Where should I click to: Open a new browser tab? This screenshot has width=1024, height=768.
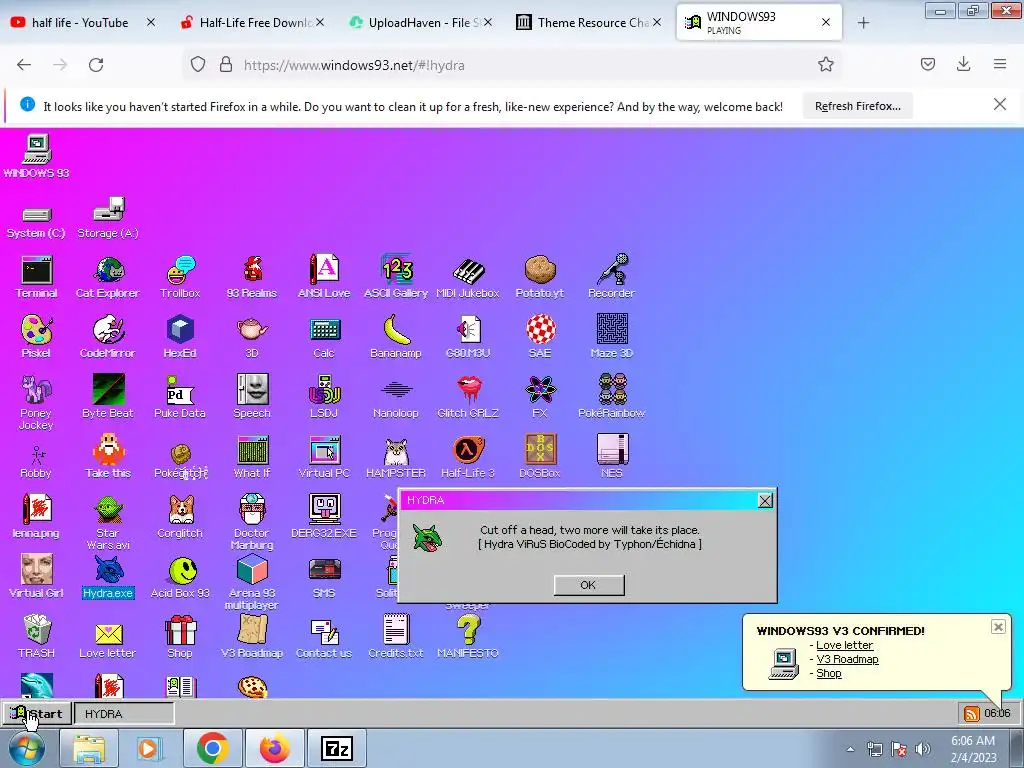coord(863,23)
